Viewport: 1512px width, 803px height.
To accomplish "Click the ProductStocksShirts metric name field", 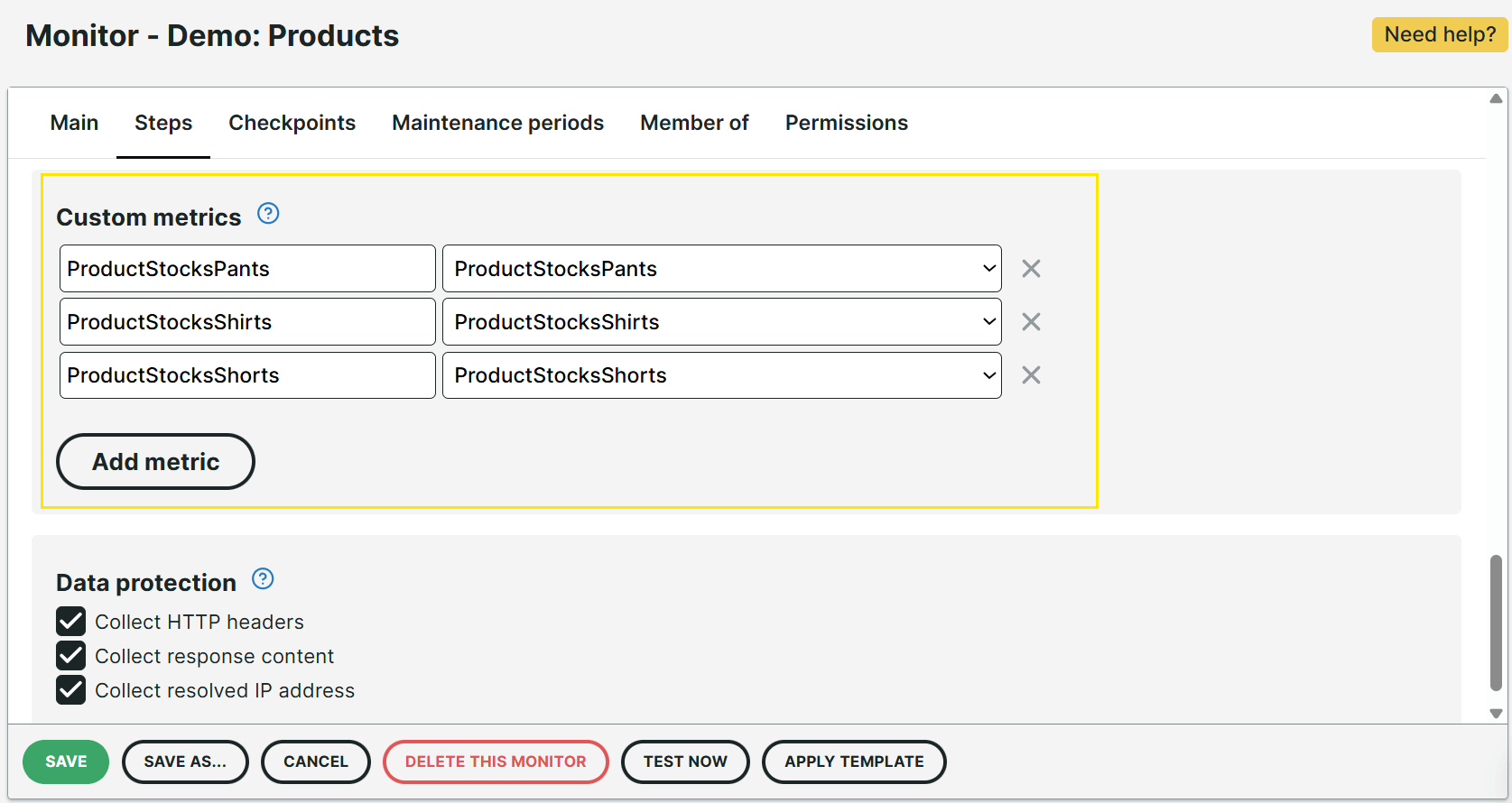I will (247, 322).
